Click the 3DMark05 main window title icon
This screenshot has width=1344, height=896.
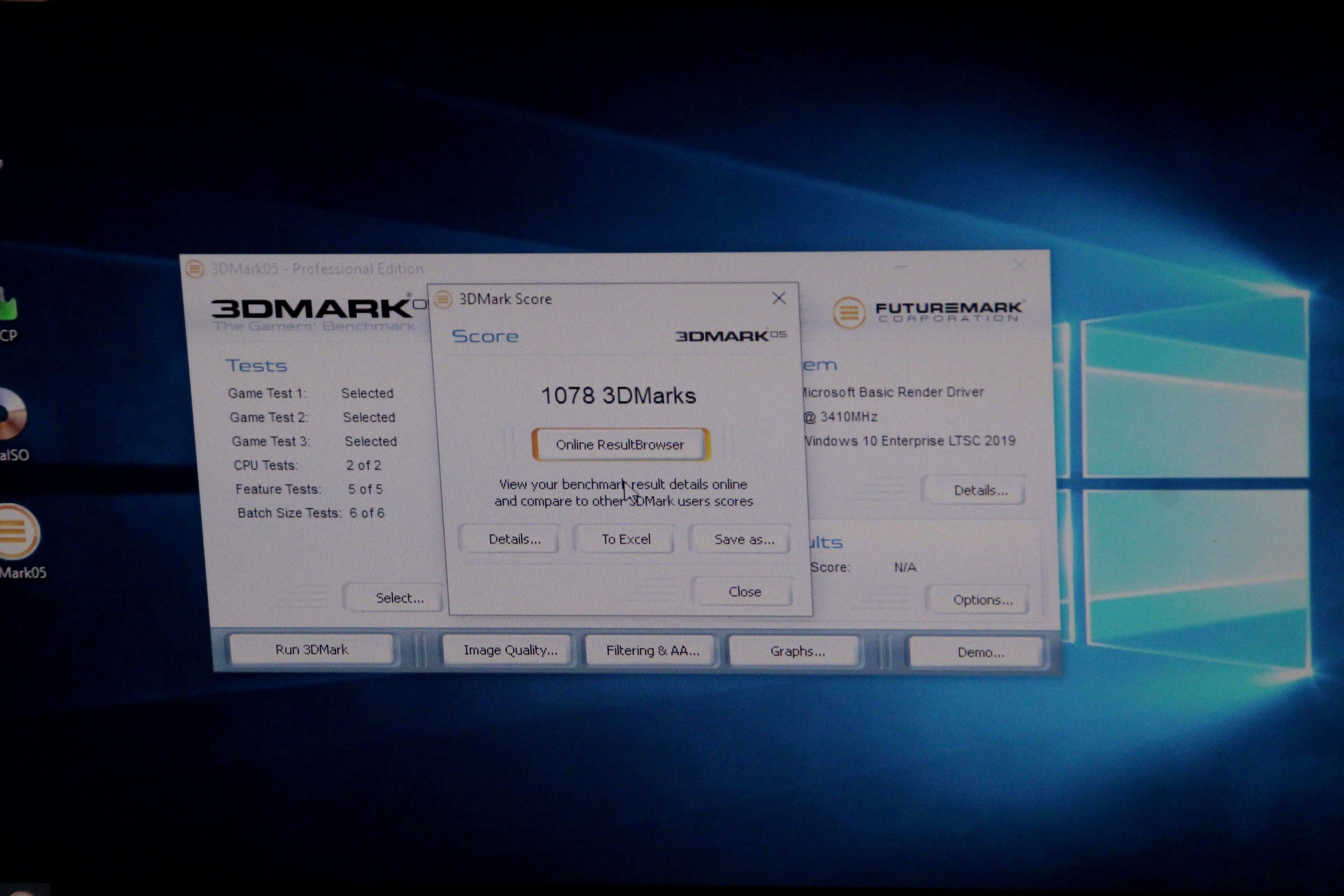(x=195, y=269)
